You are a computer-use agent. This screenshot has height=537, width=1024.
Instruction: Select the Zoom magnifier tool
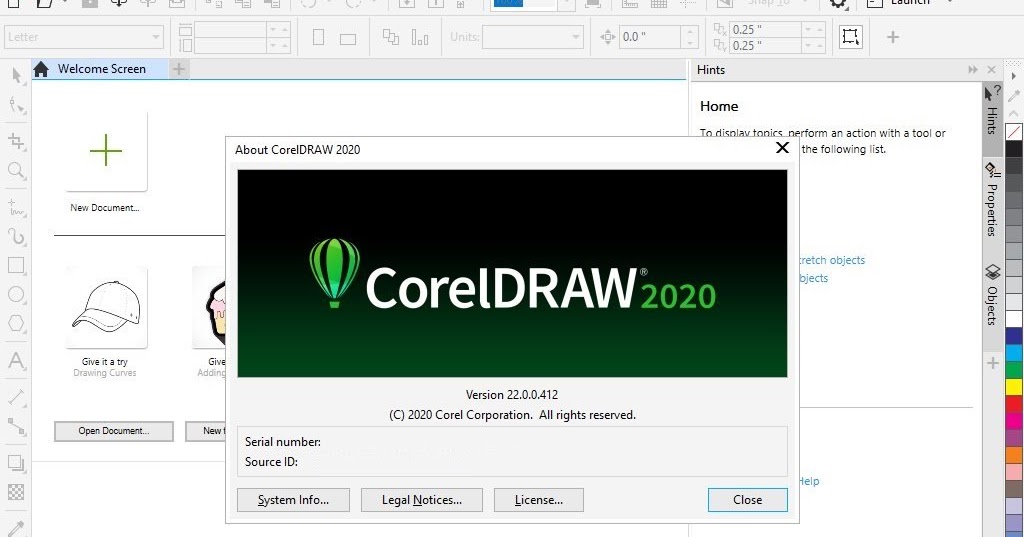tap(16, 172)
